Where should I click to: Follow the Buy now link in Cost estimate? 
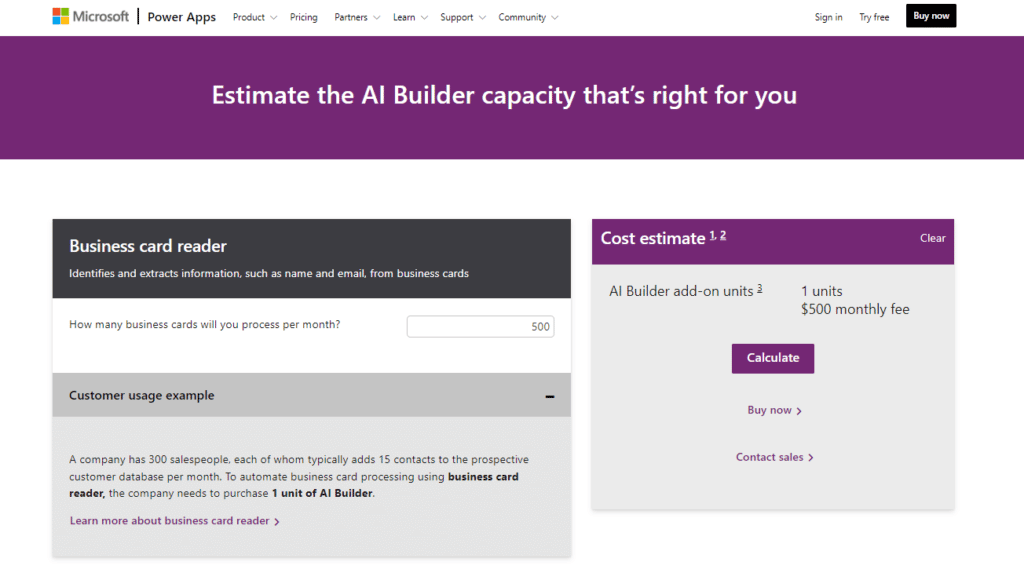click(775, 410)
